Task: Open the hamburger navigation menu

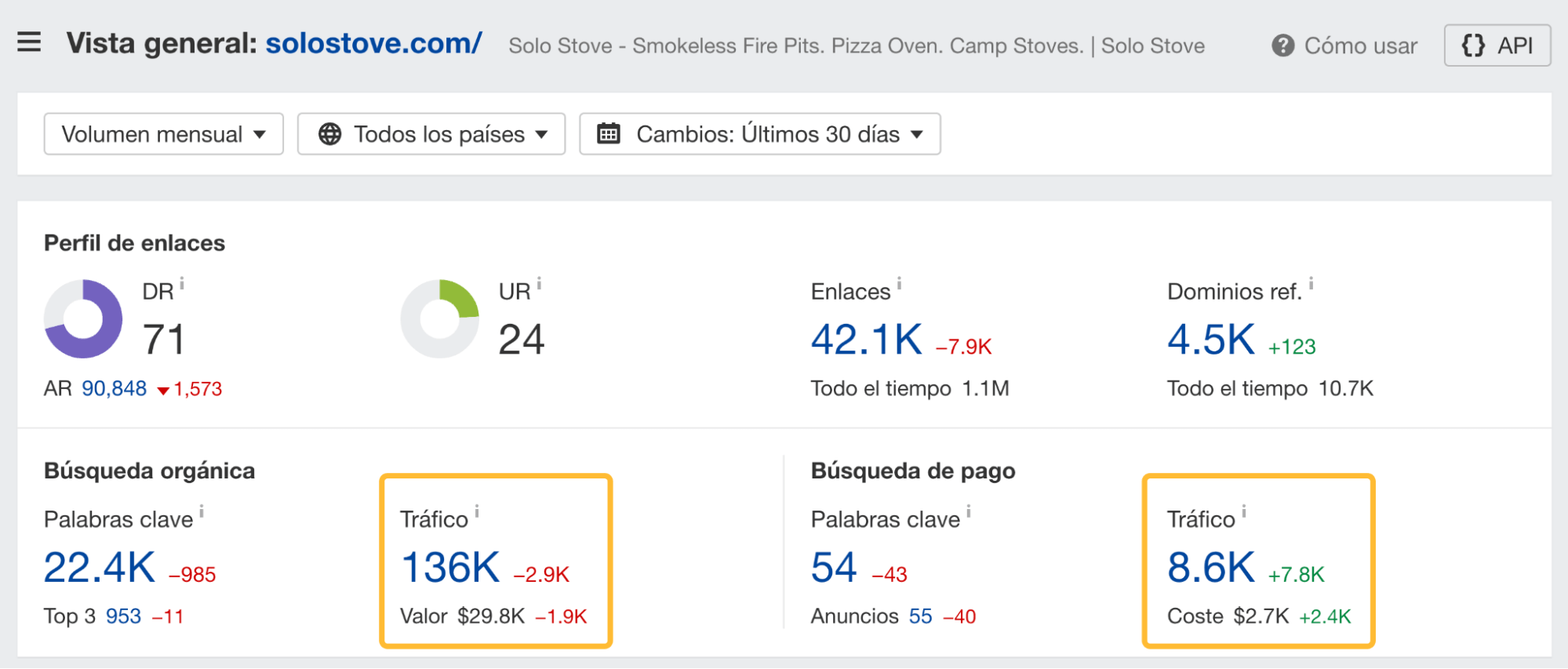Action: (x=28, y=42)
